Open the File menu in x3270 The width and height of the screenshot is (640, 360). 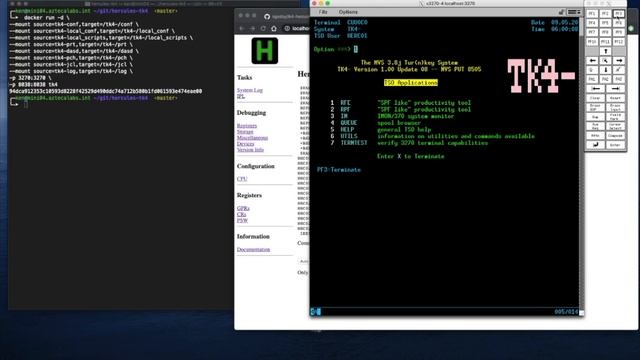(323, 12)
